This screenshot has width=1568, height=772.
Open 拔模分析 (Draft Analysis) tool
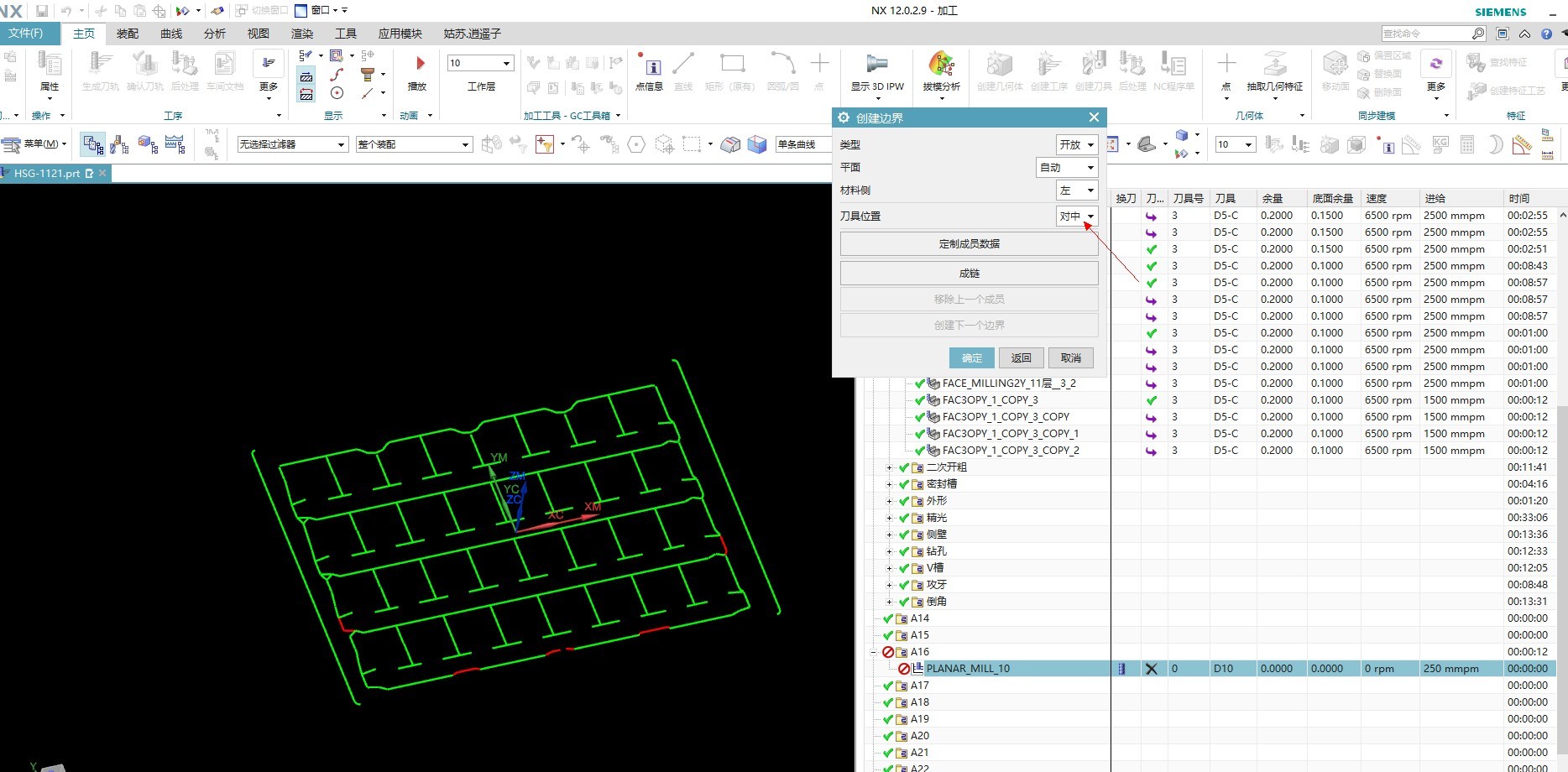click(941, 70)
